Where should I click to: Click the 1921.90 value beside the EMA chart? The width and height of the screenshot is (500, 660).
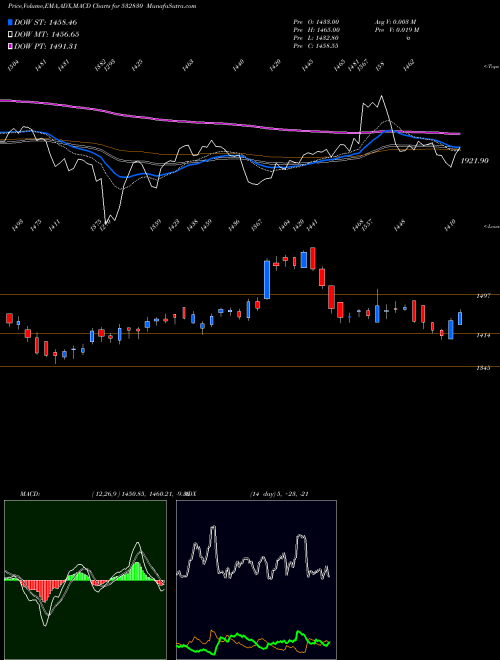(475, 161)
